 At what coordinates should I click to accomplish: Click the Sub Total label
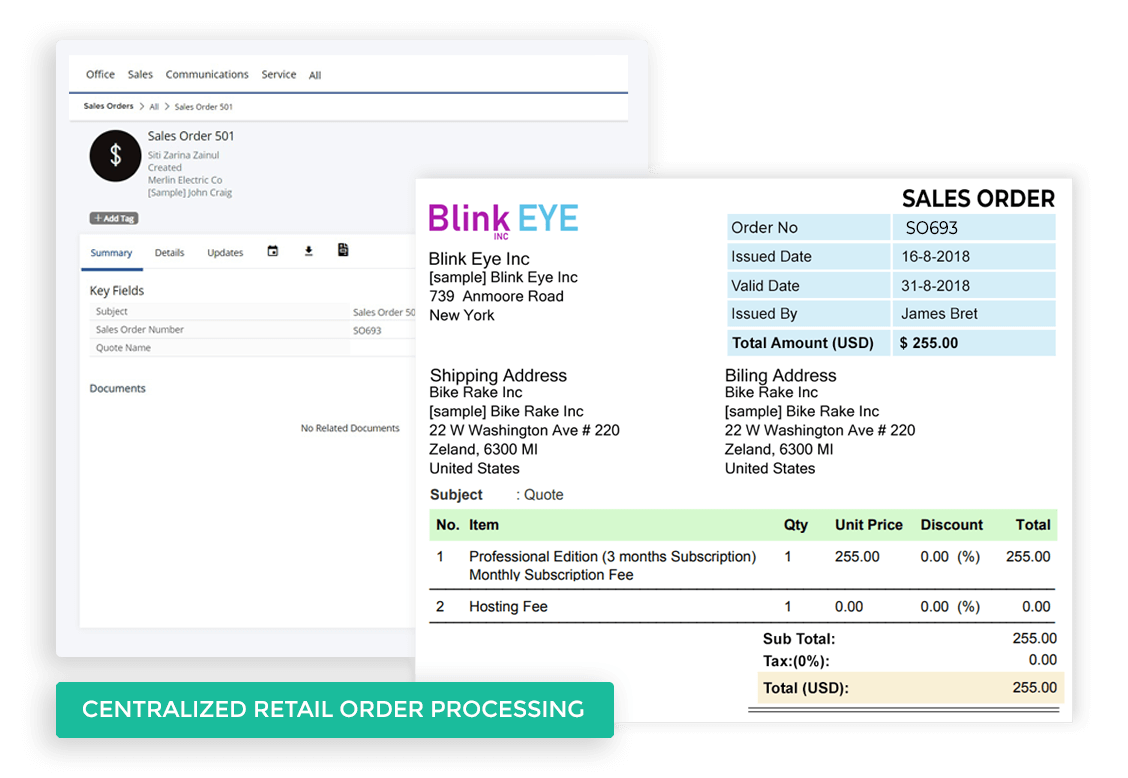[x=799, y=639]
